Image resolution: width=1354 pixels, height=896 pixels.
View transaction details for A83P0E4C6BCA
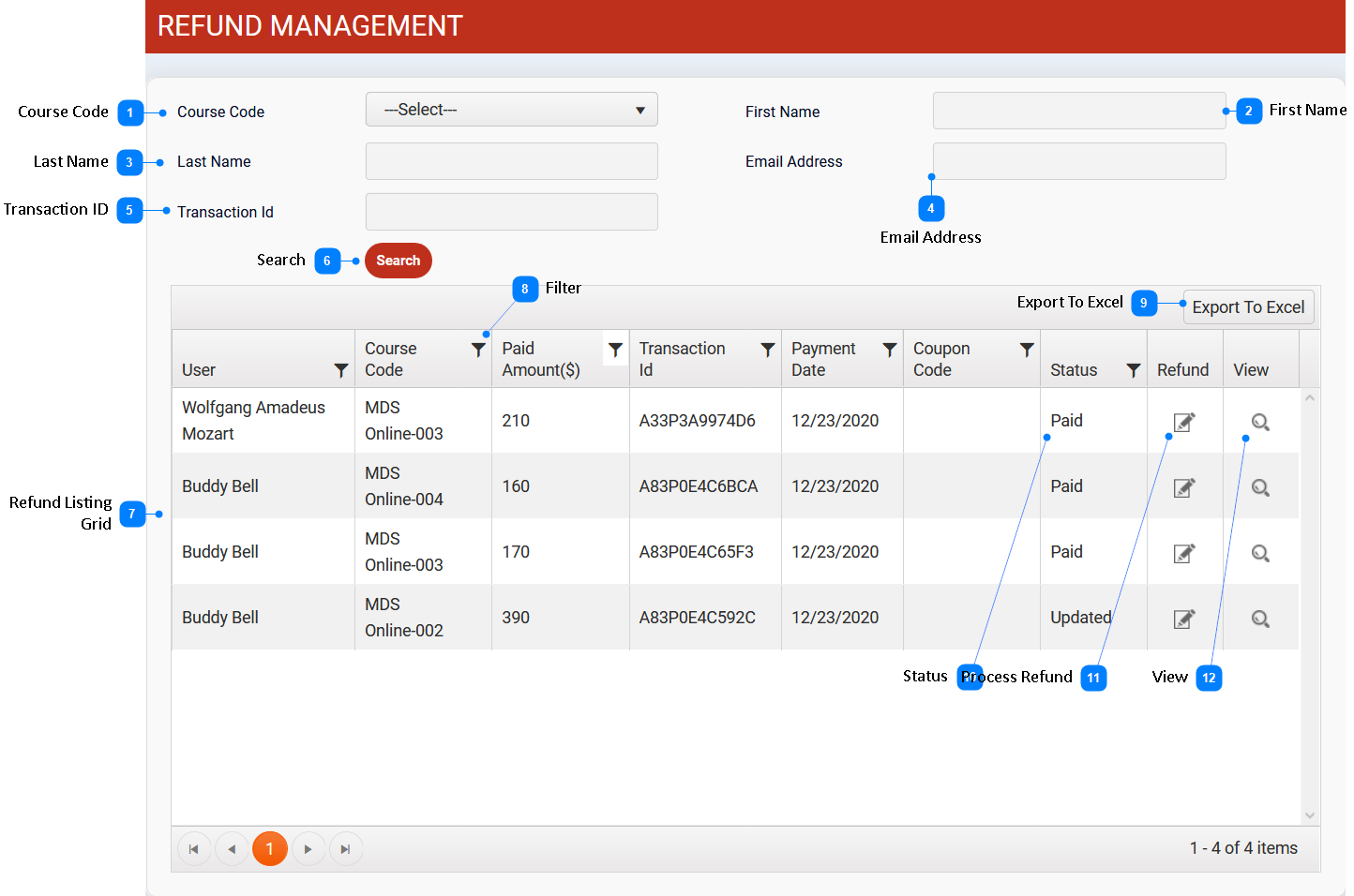1260,488
